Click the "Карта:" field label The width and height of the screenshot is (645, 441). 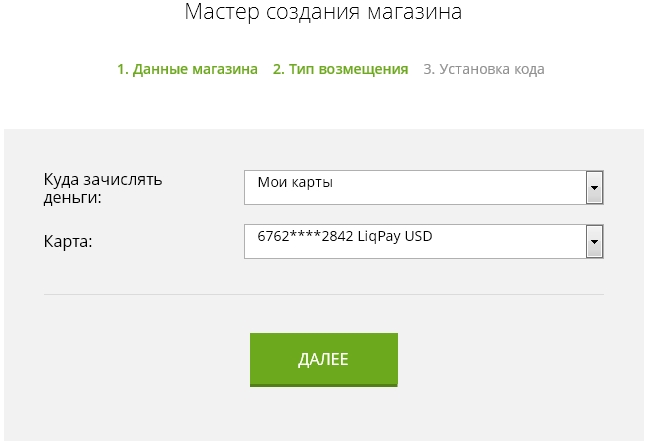coord(68,241)
